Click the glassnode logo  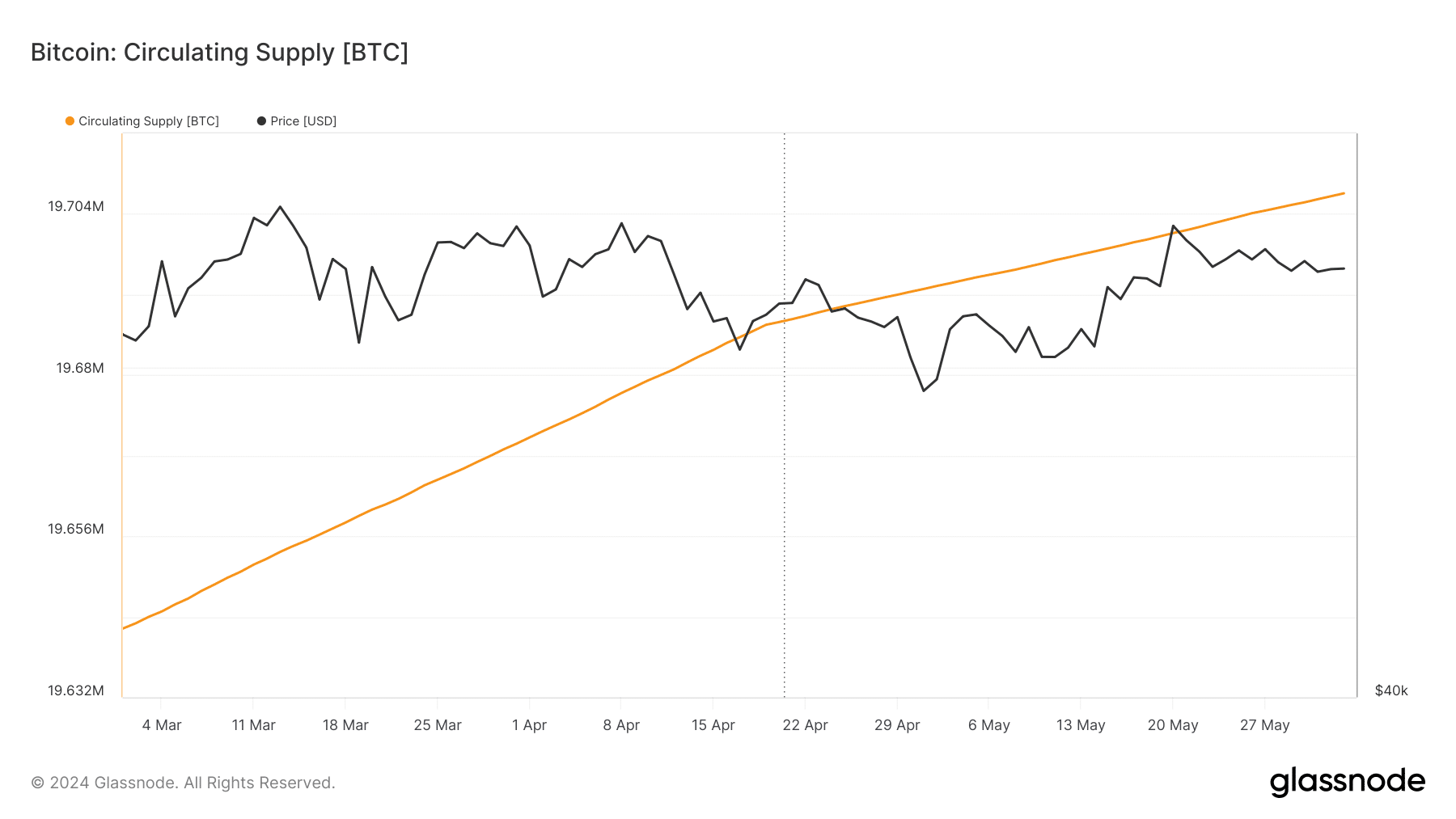(1347, 782)
